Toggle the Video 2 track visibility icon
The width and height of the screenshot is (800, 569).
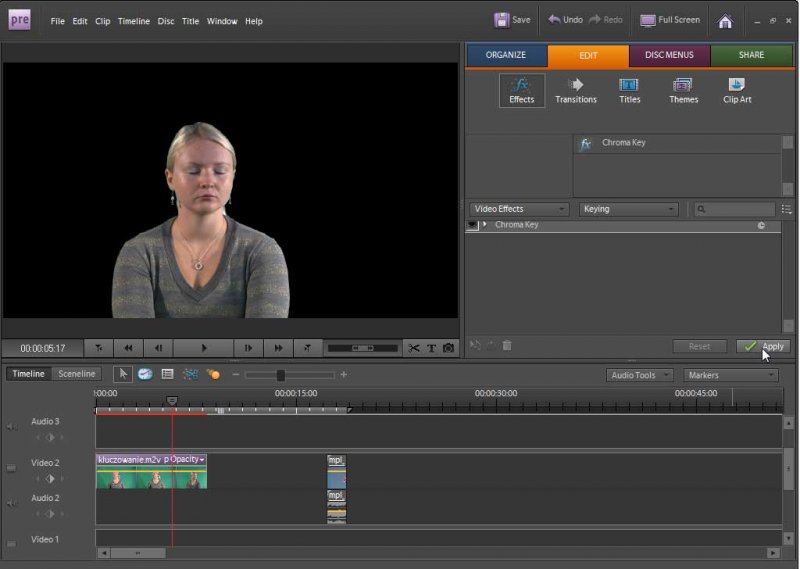click(x=12, y=467)
